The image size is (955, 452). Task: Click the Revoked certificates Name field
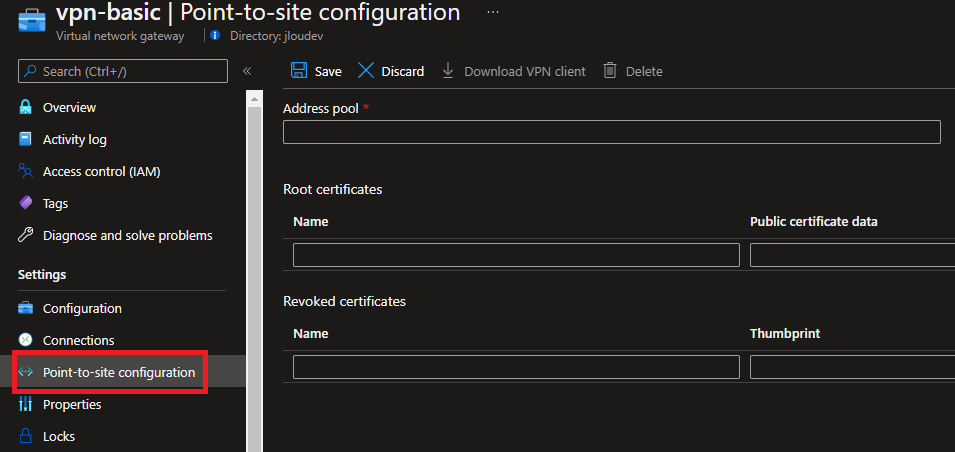click(516, 367)
